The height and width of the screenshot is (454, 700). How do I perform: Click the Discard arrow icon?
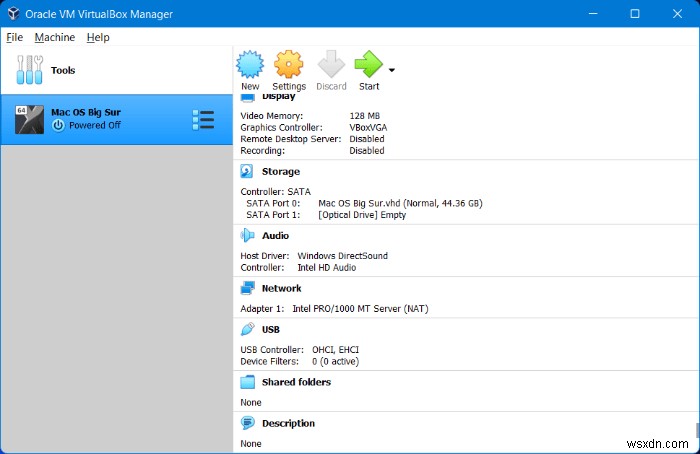[x=331, y=64]
